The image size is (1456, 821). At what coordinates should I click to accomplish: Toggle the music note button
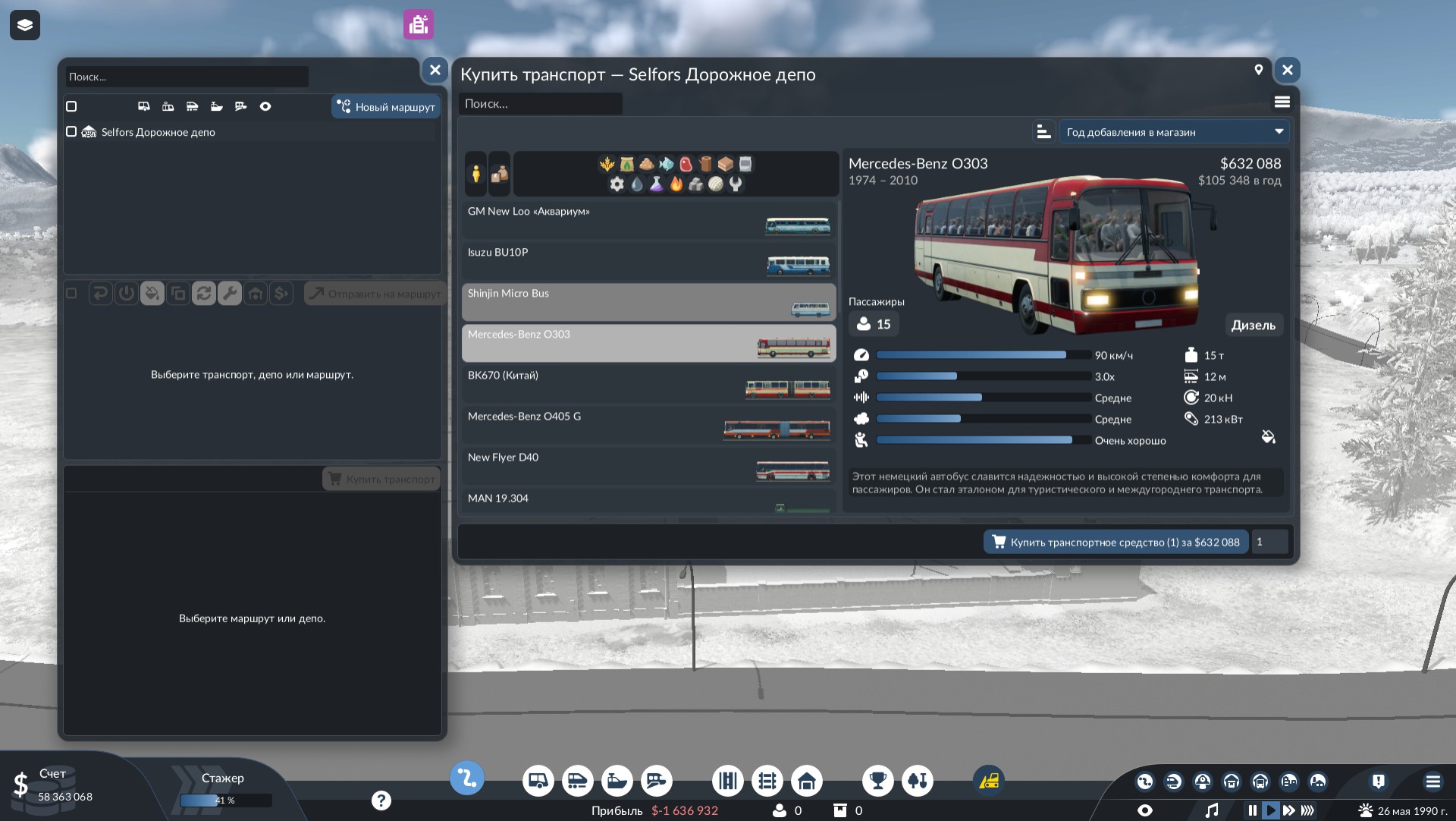[x=1212, y=810]
